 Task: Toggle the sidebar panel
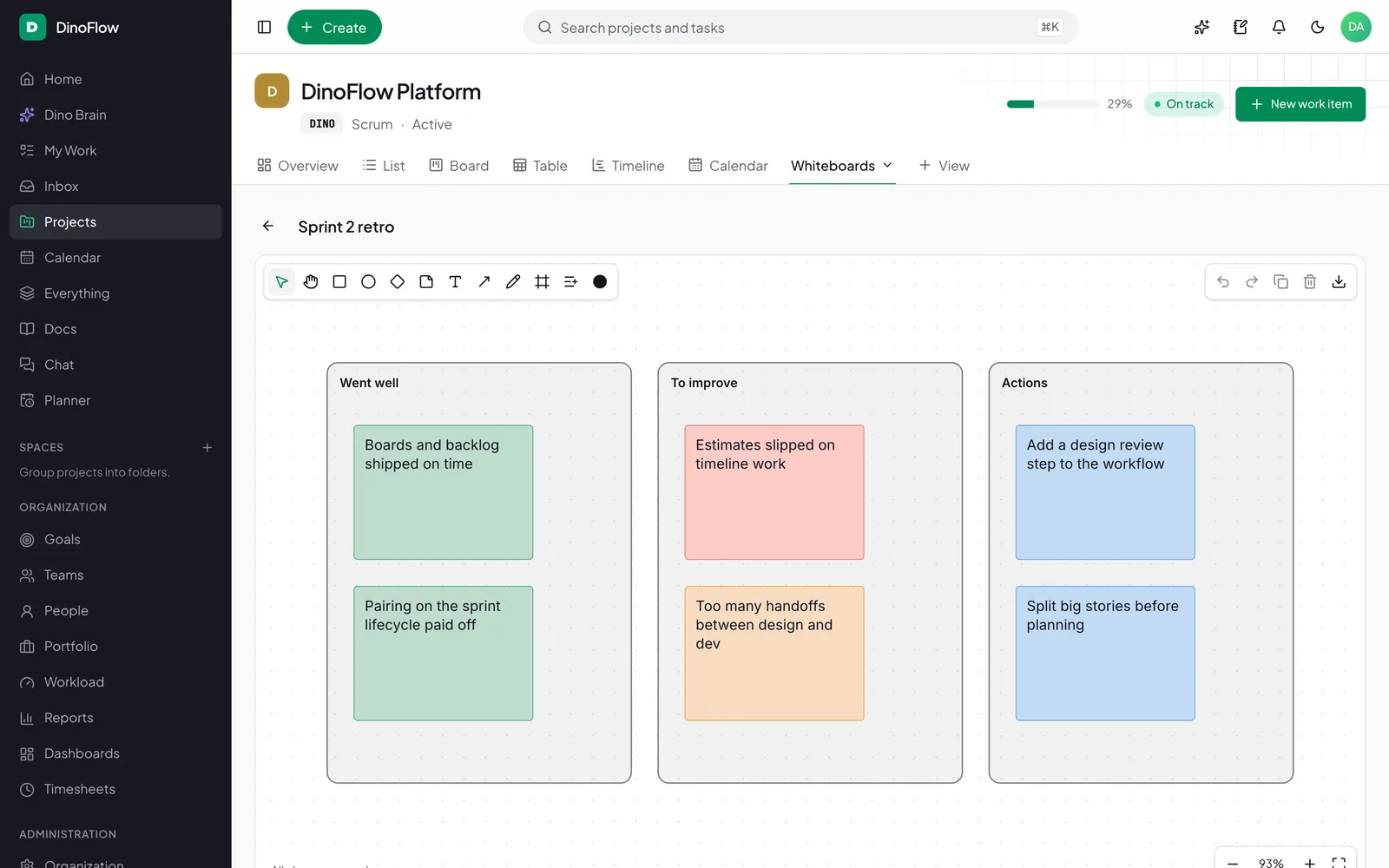[265, 28]
